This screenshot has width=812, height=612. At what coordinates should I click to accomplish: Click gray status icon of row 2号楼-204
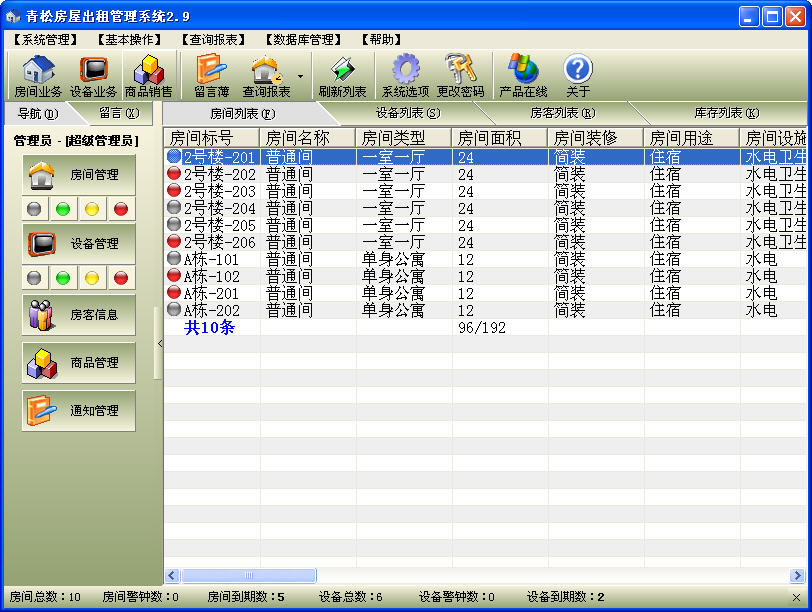coord(175,207)
